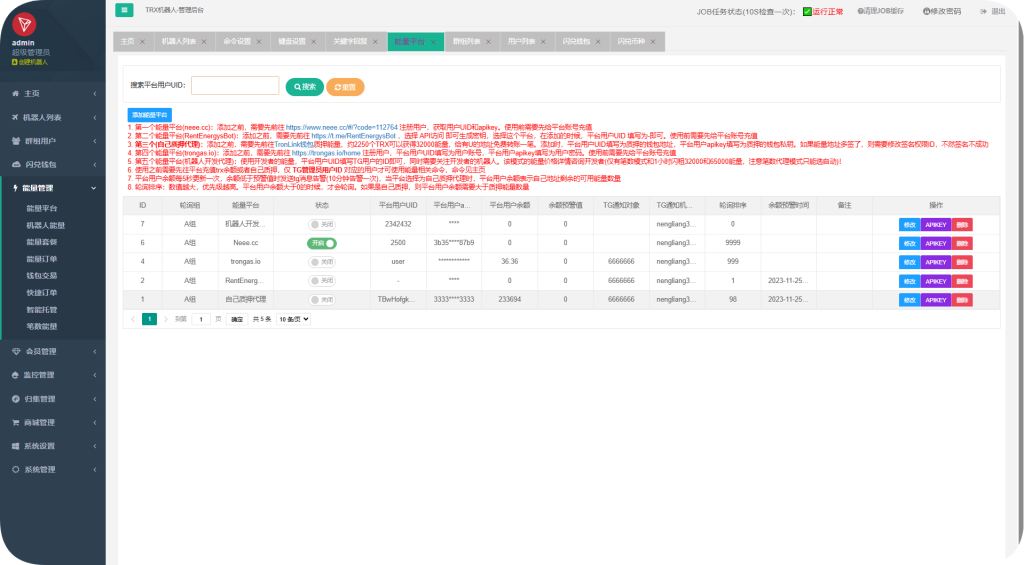
Task: Close the 闪兑钱包 tab with its X
Action: tap(598, 42)
